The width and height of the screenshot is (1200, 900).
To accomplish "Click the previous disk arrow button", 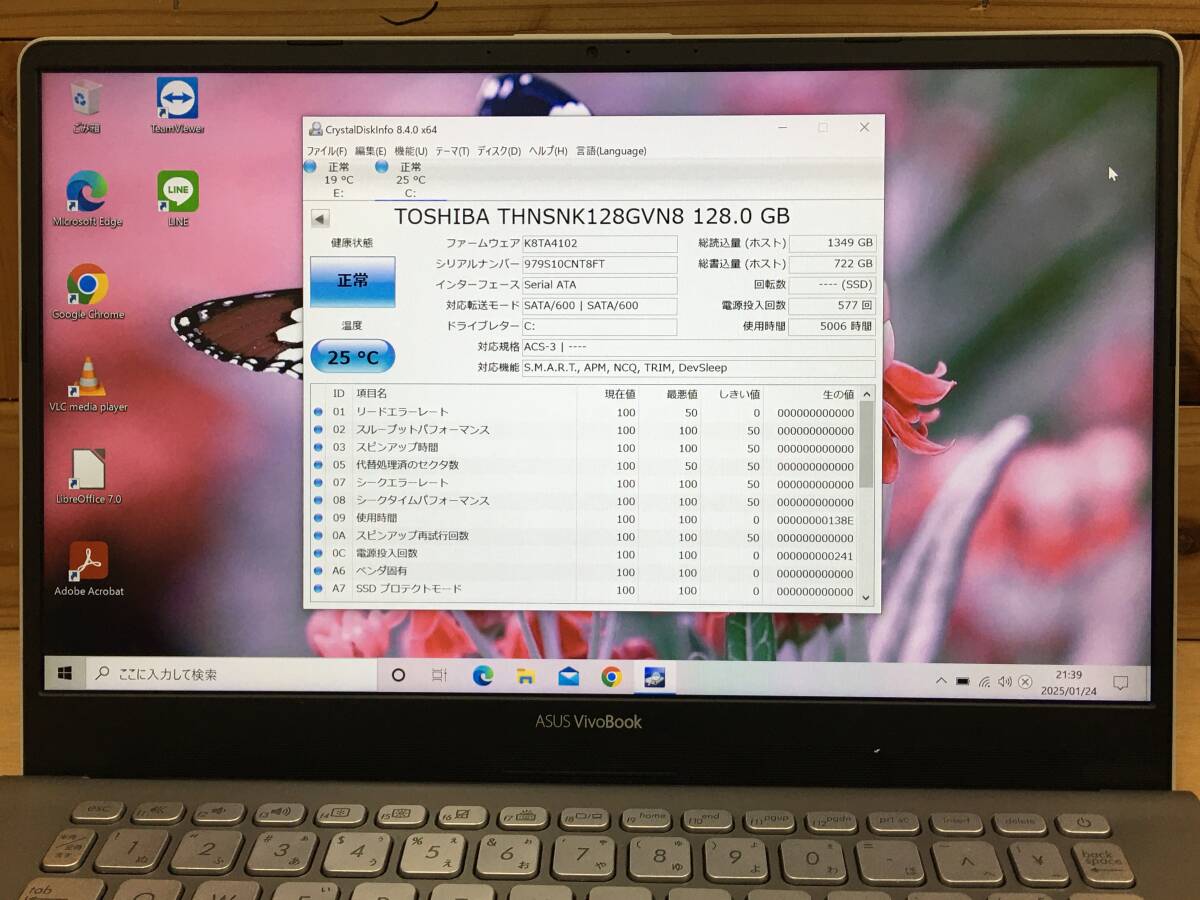I will [x=320, y=219].
